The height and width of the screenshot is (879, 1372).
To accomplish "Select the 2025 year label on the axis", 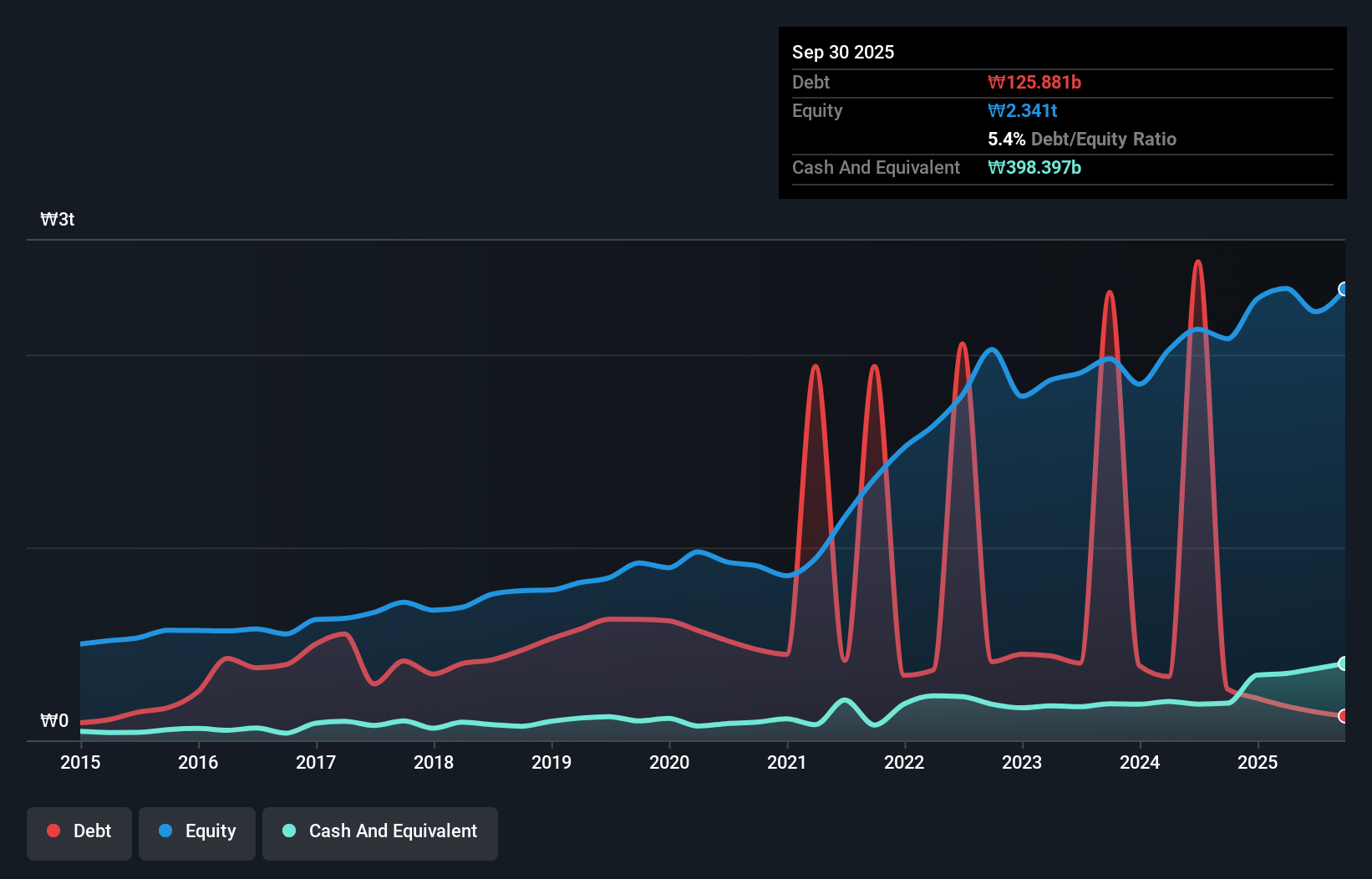I will 1258,763.
